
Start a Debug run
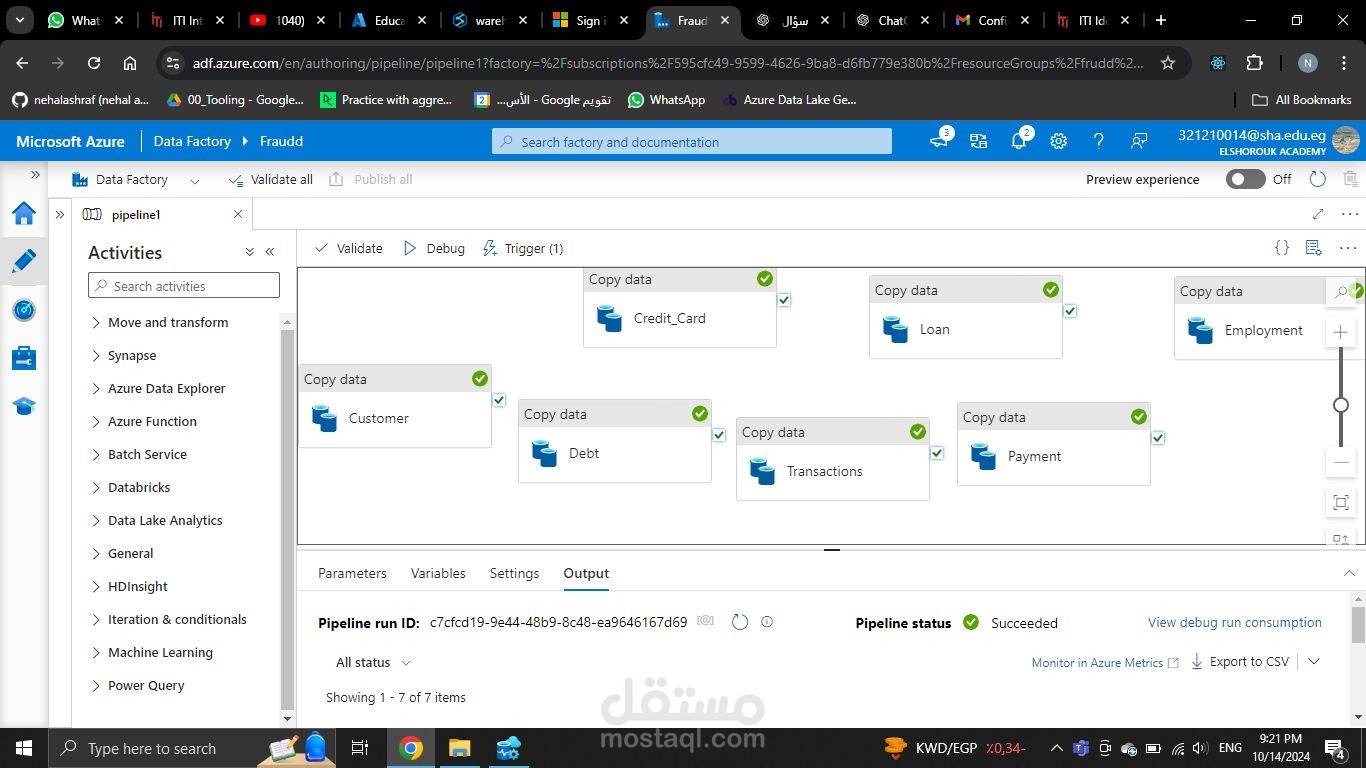pyautogui.click(x=434, y=248)
